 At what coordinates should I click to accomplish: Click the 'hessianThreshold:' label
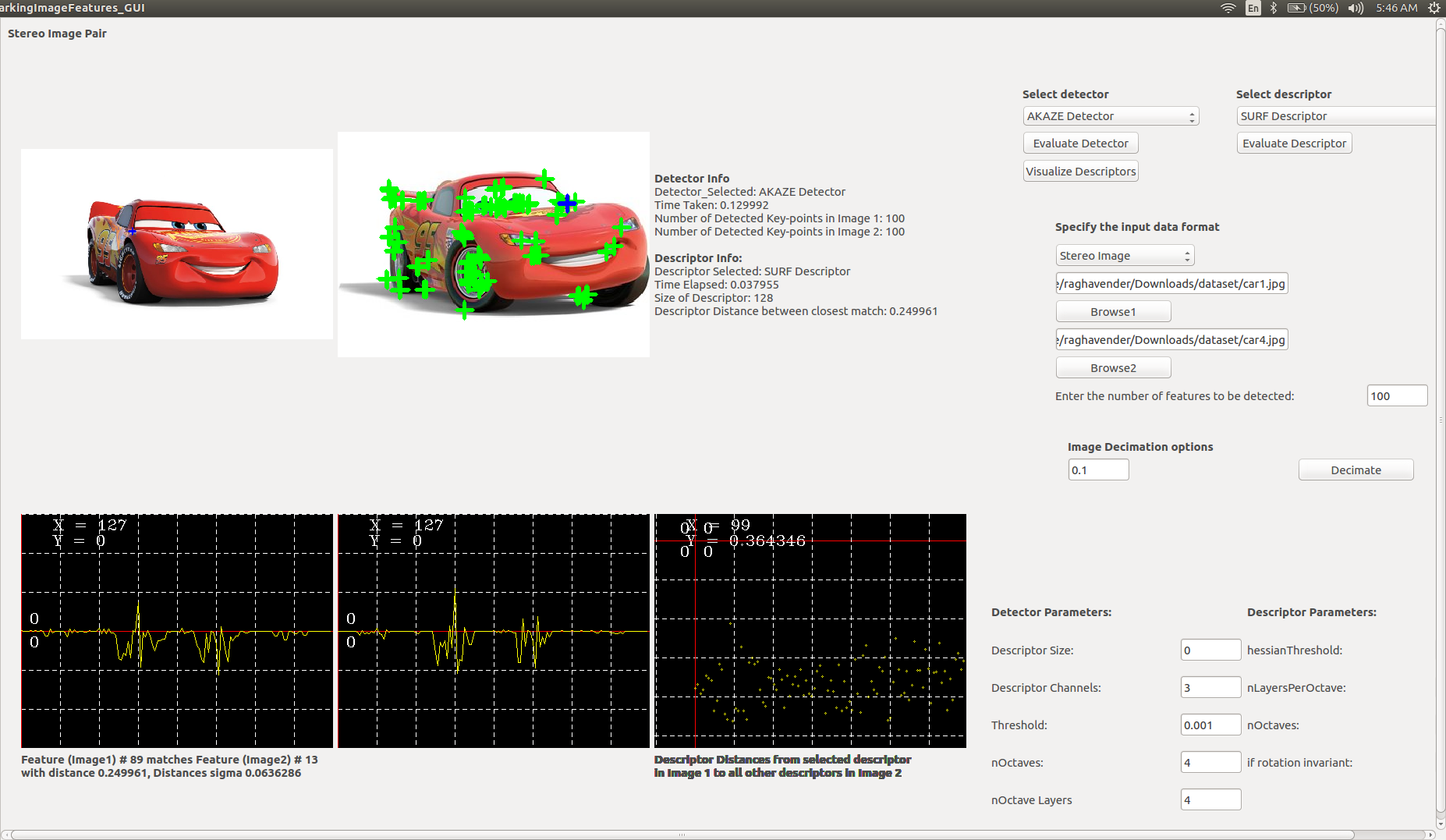click(1295, 650)
